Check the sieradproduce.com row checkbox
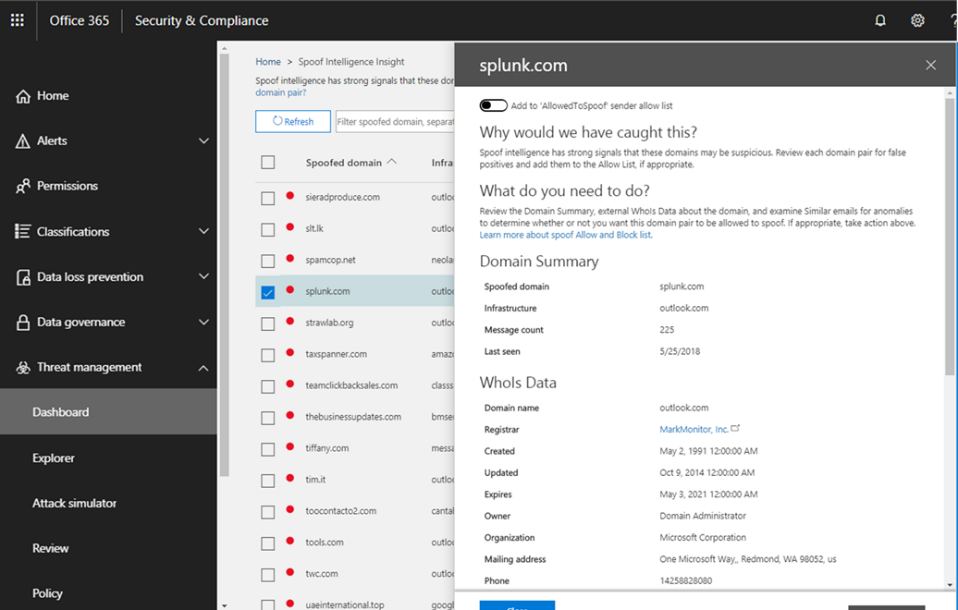 click(268, 198)
